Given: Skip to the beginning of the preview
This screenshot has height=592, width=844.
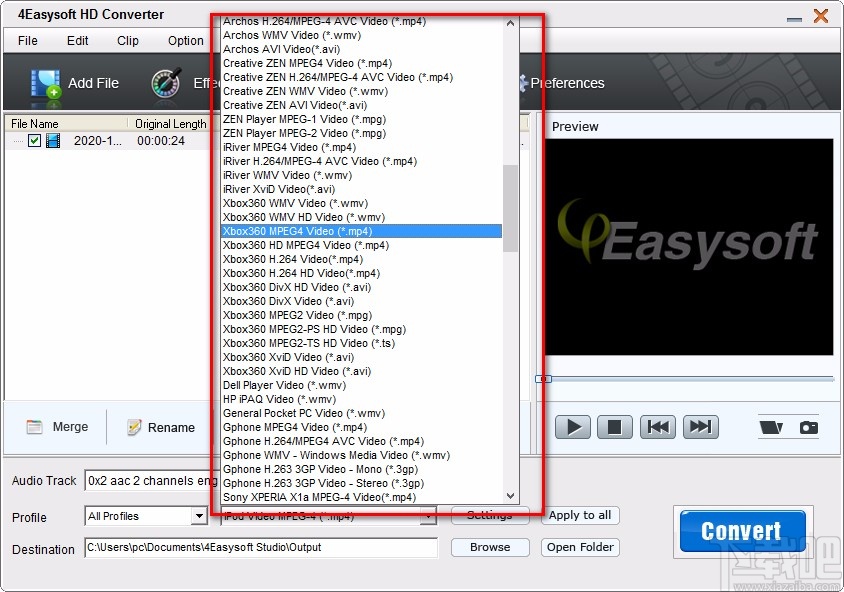Looking at the screenshot, I should (x=658, y=426).
